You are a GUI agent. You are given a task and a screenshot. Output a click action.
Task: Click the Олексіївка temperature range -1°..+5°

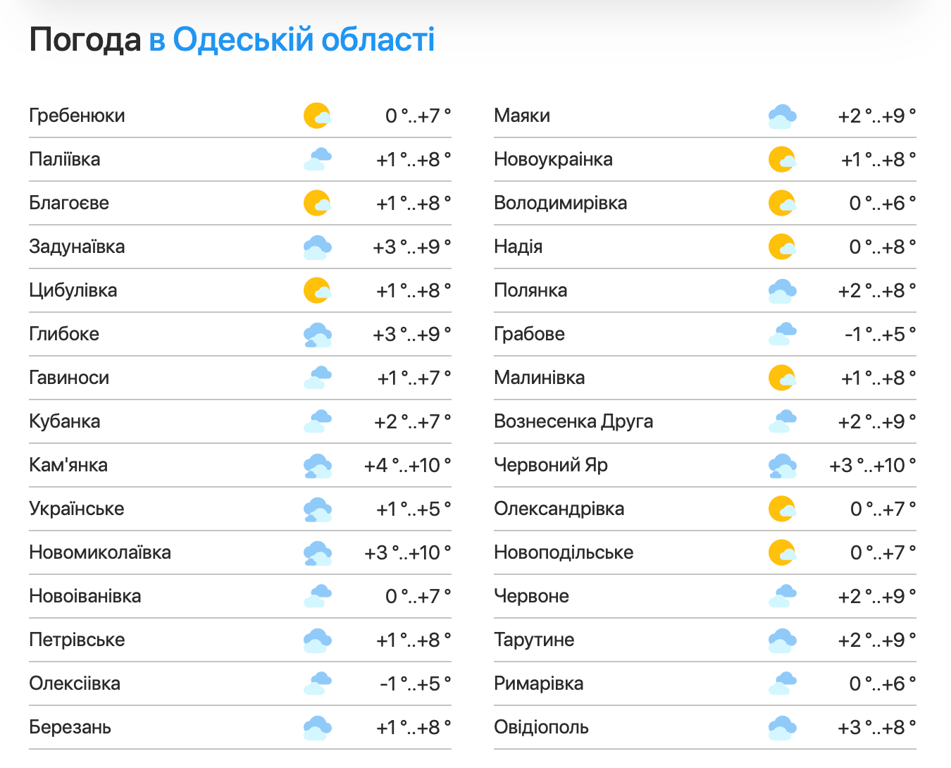(415, 684)
